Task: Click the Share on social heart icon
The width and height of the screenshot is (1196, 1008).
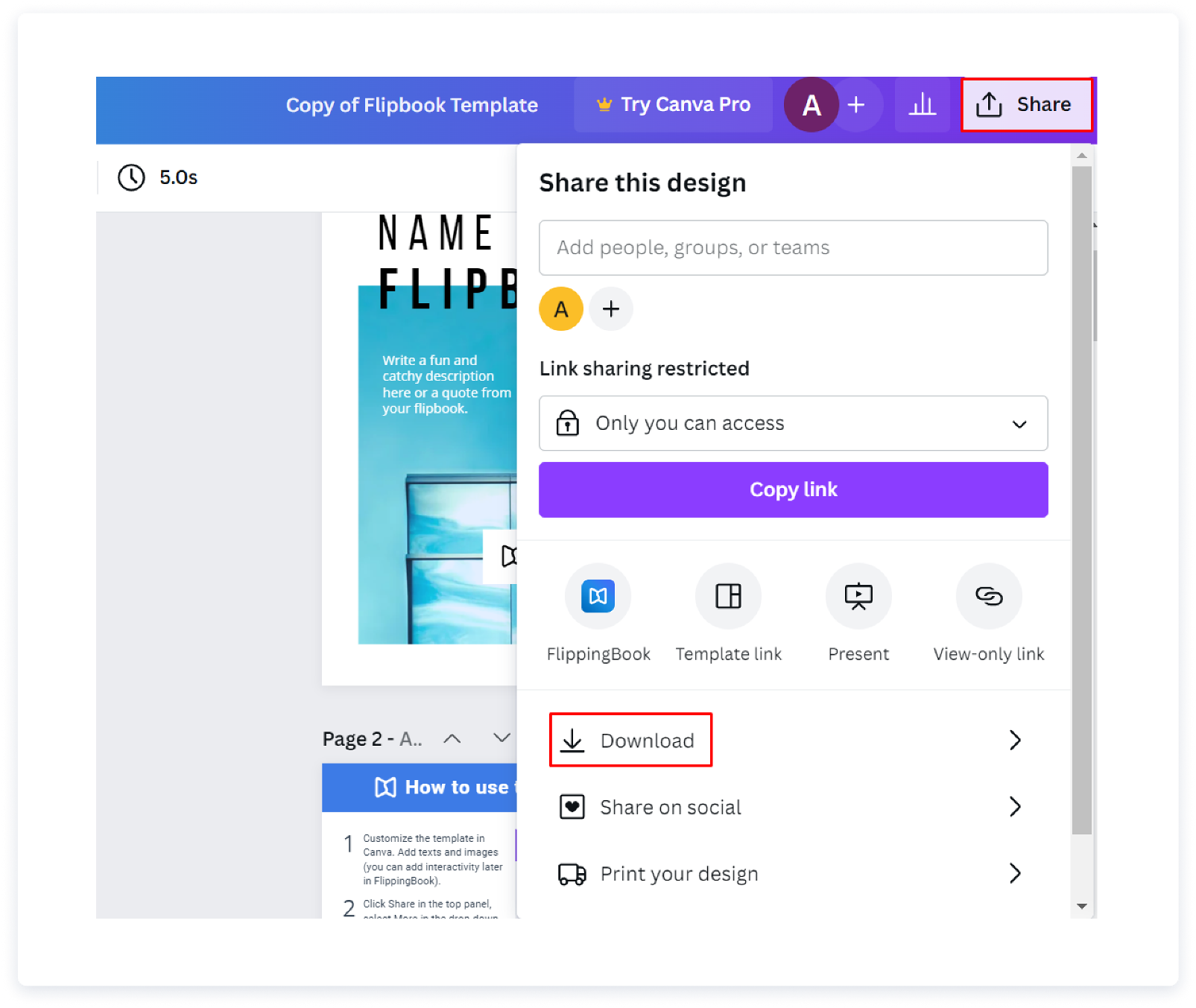Action: click(572, 806)
